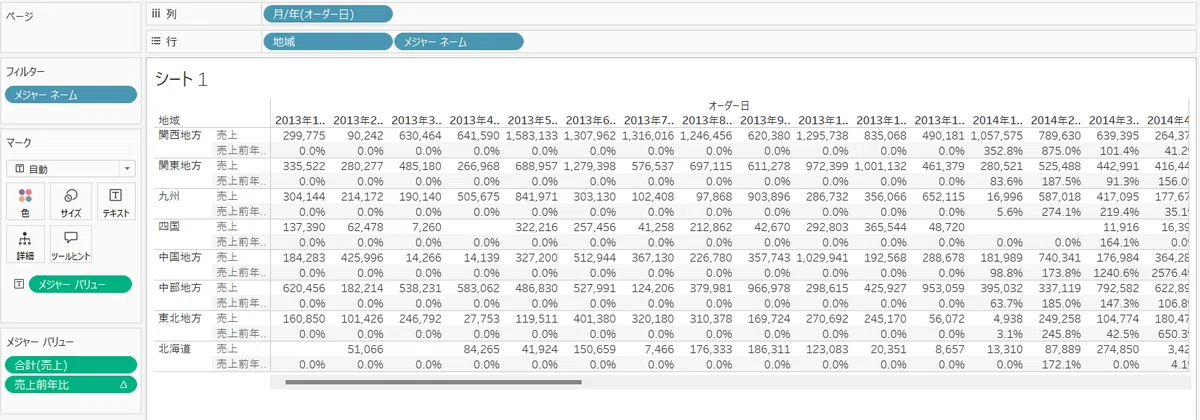The width and height of the screenshot is (1200, 420).
Task: Select the cell value 1,279,398
Action: click(589, 164)
